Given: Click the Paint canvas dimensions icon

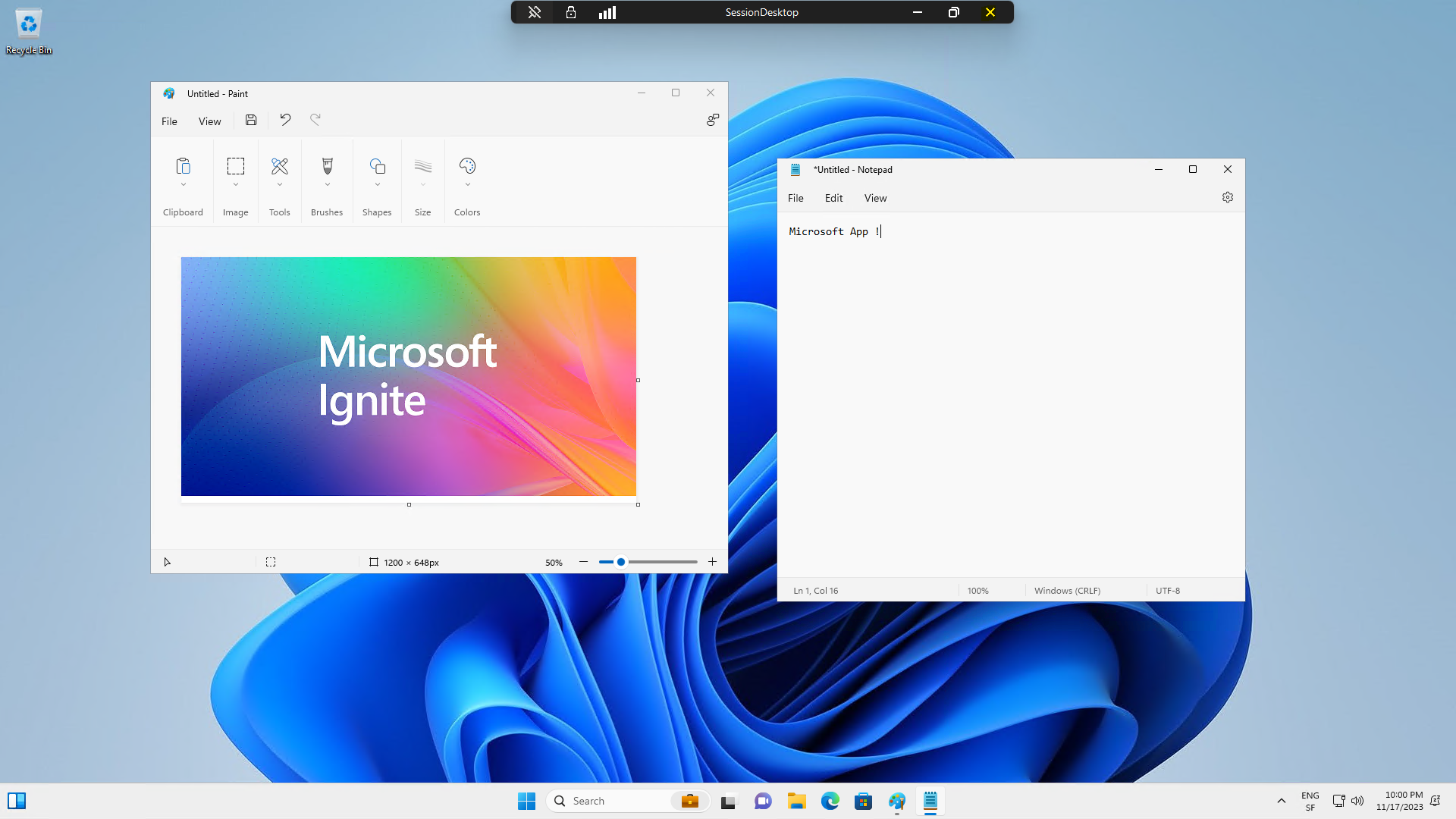Looking at the screenshot, I should (374, 562).
